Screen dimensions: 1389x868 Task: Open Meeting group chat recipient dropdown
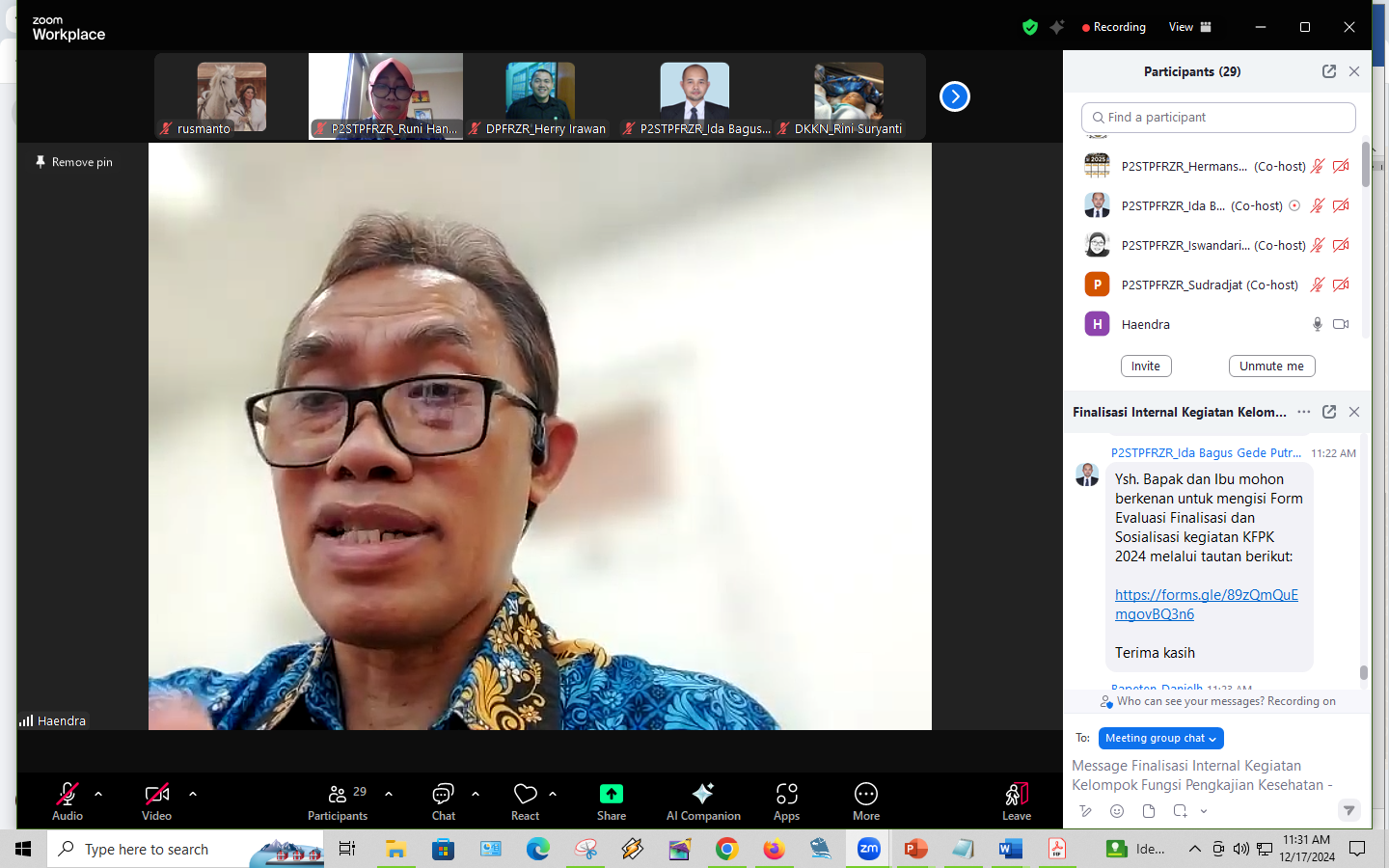click(1160, 738)
